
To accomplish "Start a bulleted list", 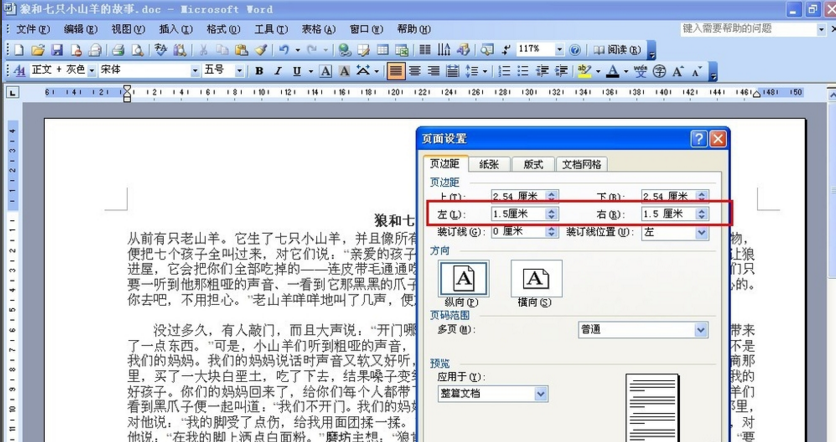I will (x=523, y=70).
